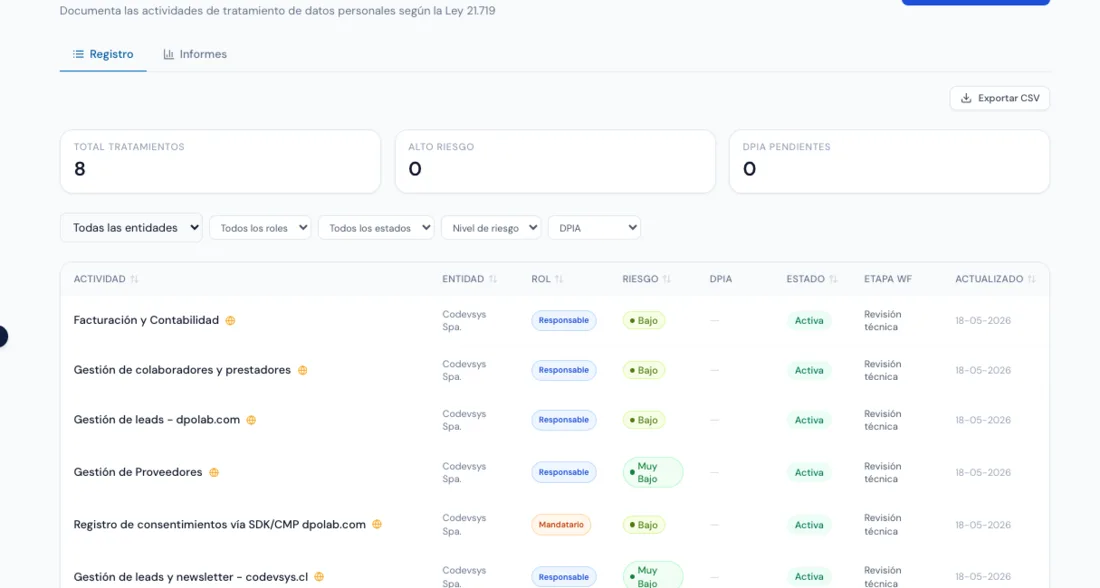Open the Todos los estados dropdown
The image size is (1100, 588).
point(376,228)
